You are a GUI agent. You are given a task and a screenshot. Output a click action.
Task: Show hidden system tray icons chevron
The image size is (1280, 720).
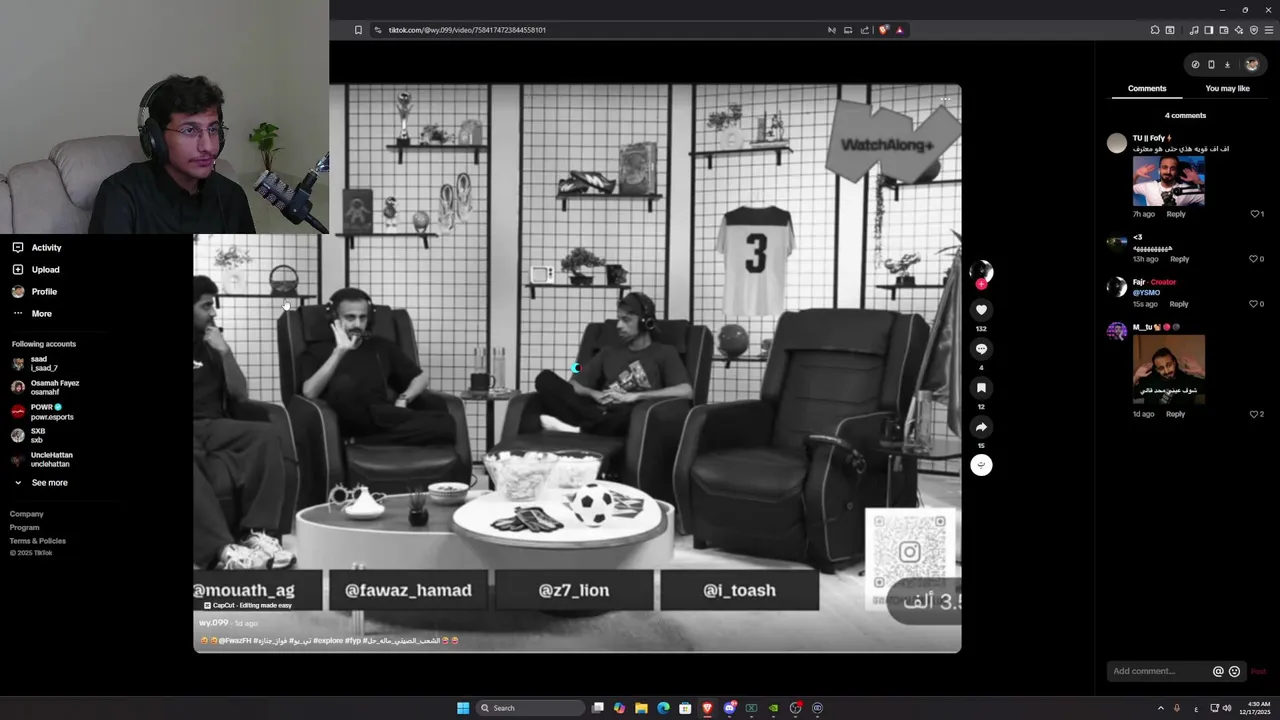(x=1160, y=708)
